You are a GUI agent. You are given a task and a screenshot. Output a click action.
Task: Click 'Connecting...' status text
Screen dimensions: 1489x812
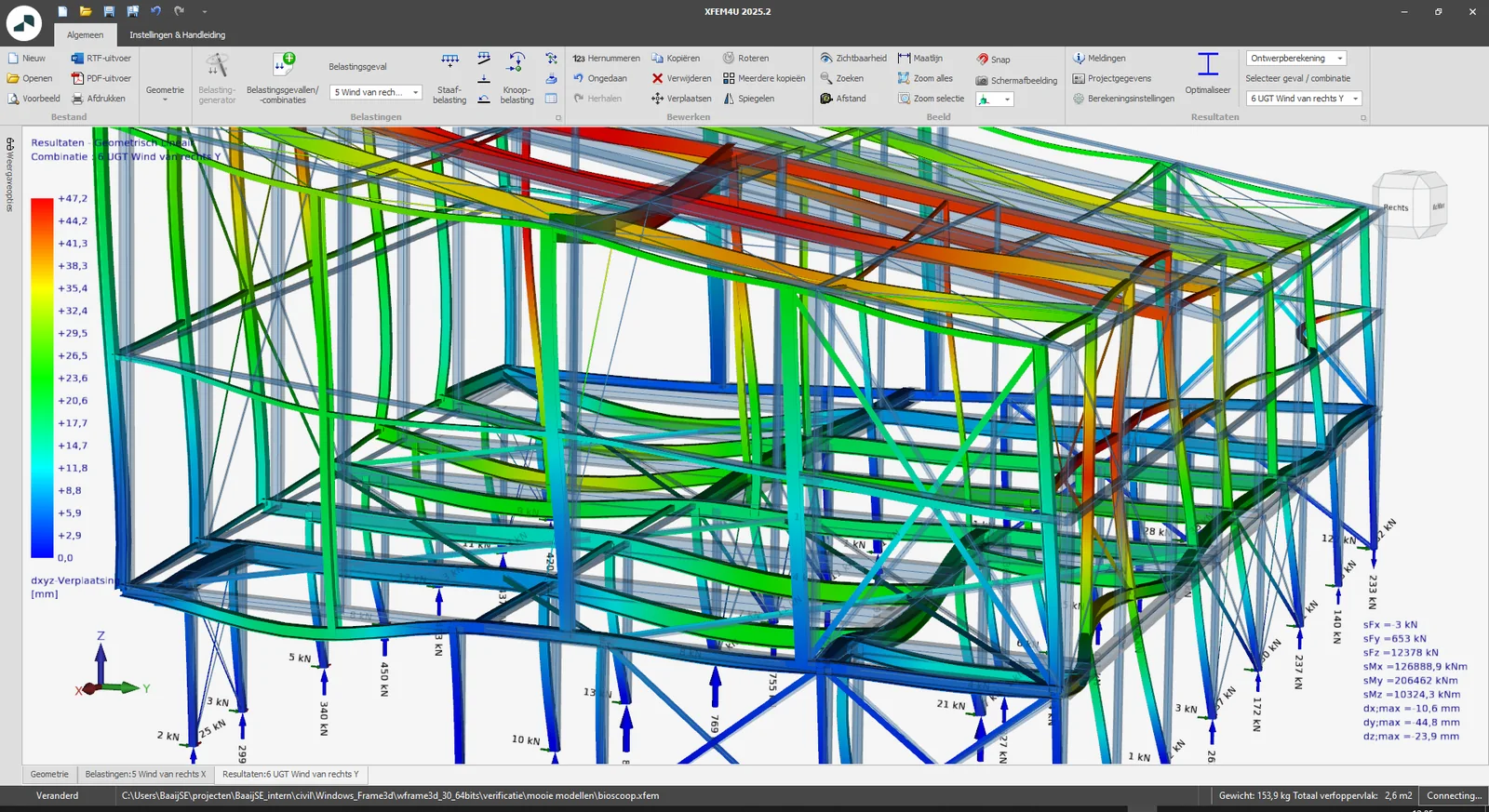(x=1454, y=795)
